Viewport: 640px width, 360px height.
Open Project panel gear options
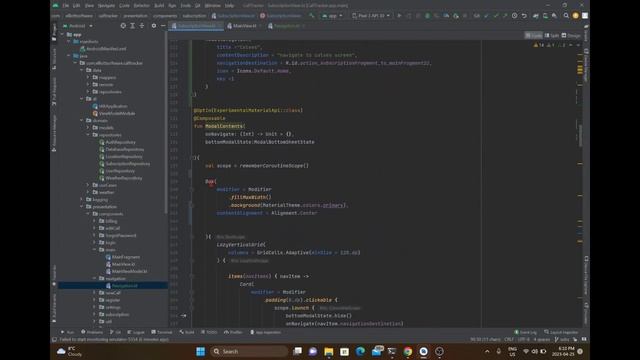[x=153, y=26]
